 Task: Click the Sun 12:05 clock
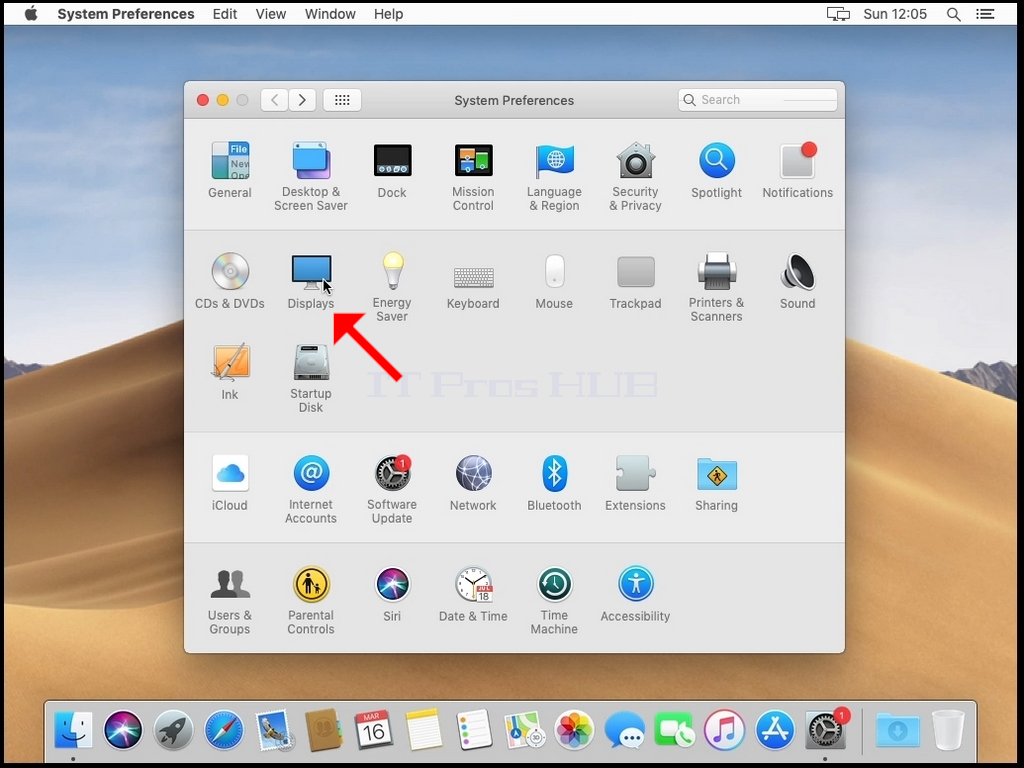point(895,14)
